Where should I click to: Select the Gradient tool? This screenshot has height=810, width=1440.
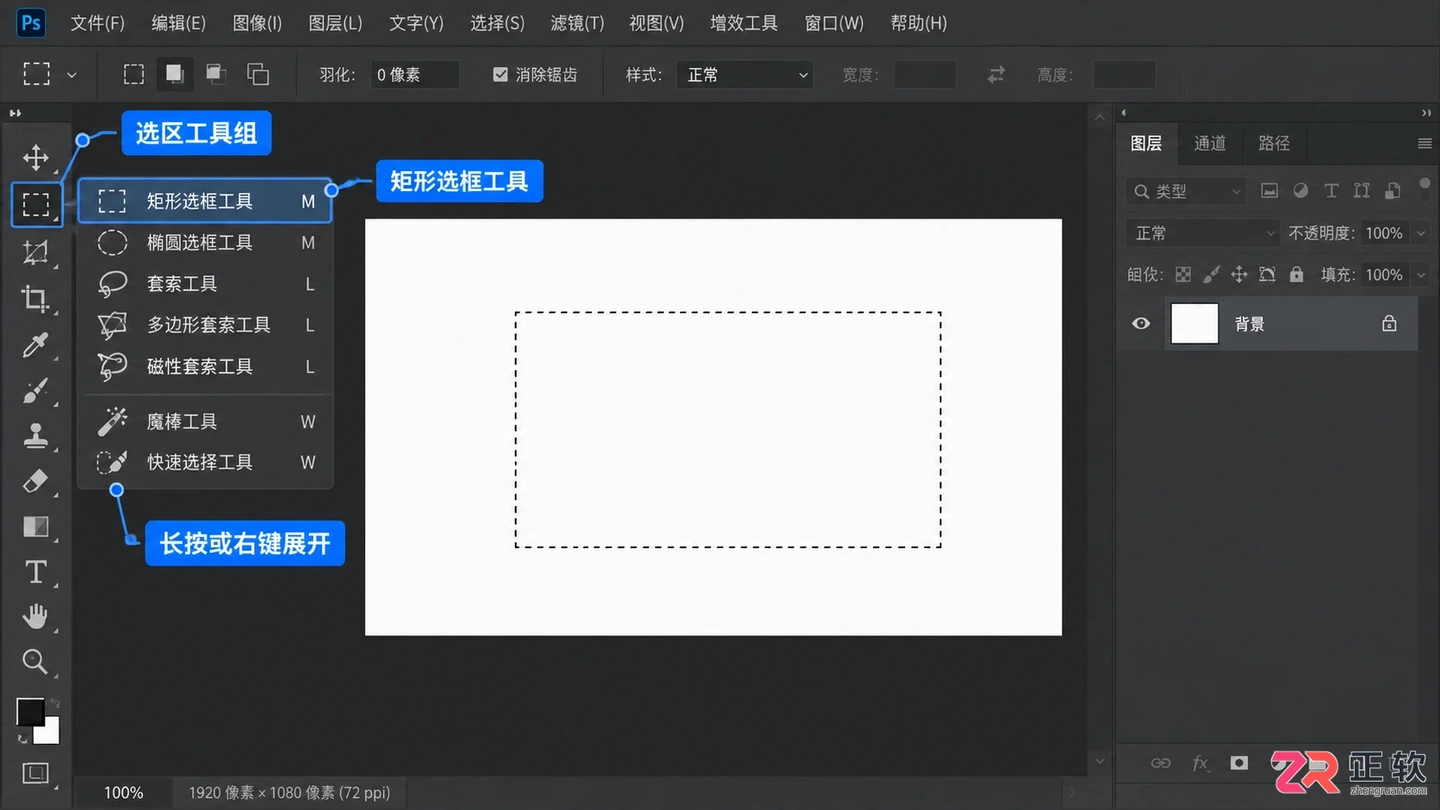pyautogui.click(x=36, y=526)
